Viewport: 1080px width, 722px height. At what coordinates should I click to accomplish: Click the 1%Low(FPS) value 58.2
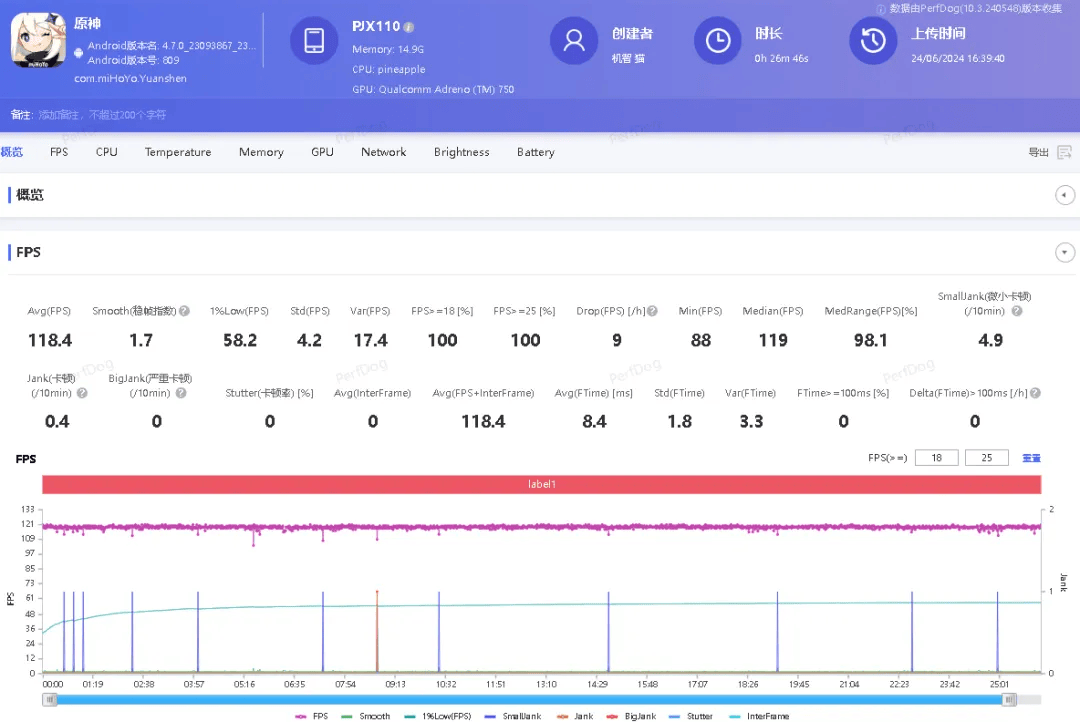tap(240, 340)
